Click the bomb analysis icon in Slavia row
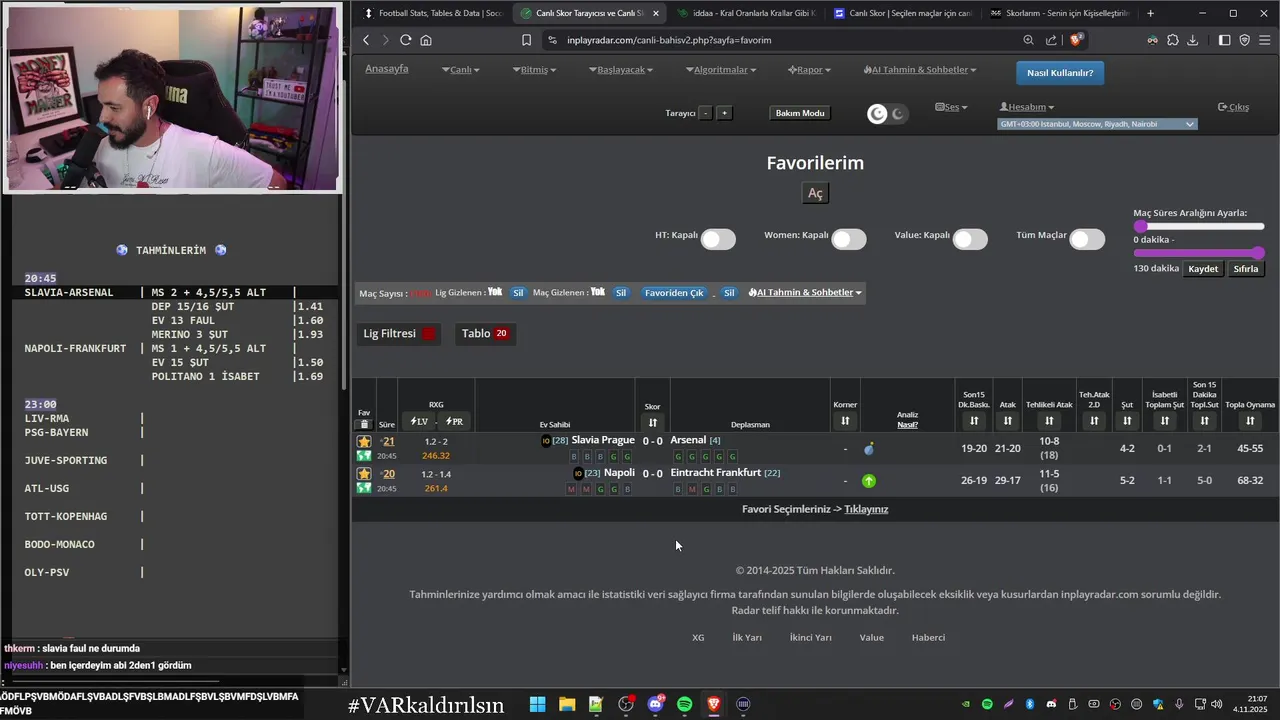 click(x=869, y=449)
